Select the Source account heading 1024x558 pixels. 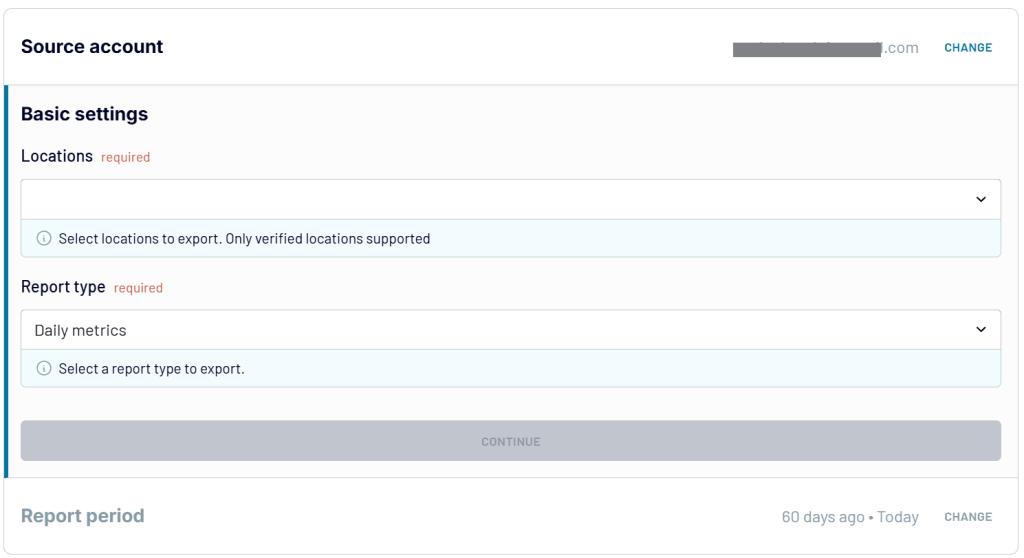pos(92,46)
